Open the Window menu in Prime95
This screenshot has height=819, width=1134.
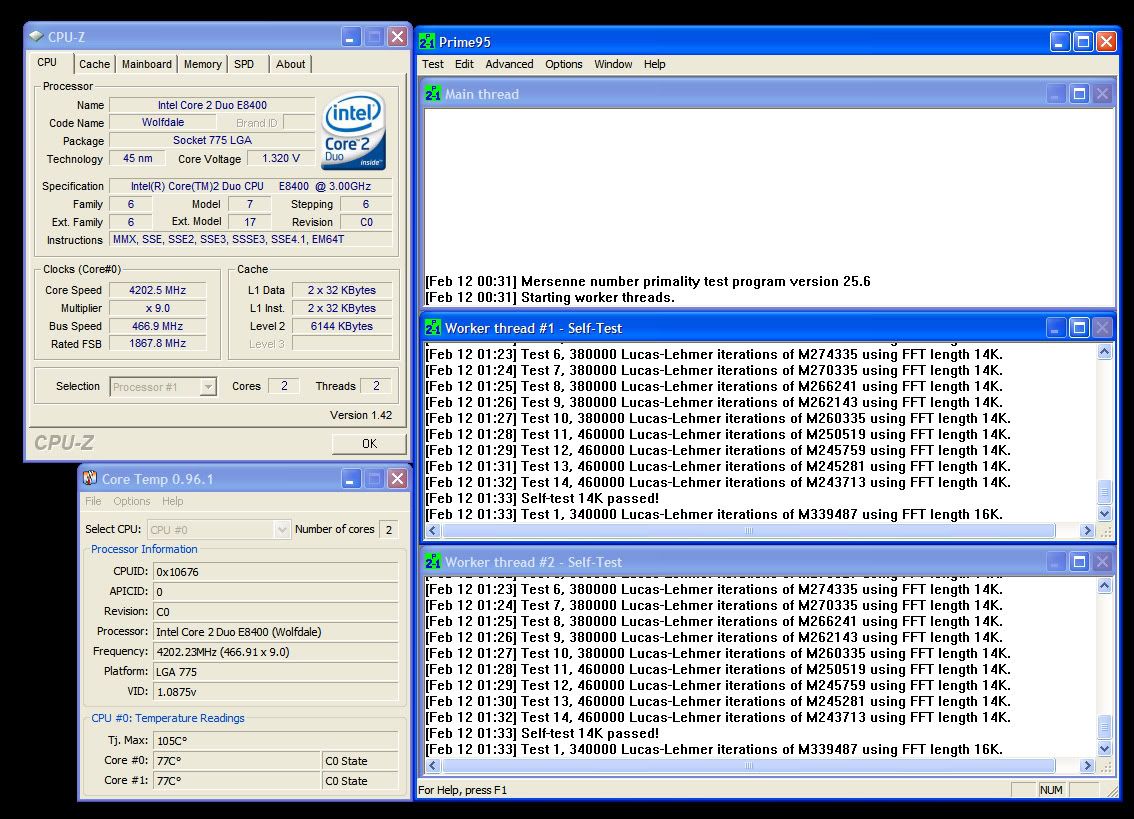[x=613, y=64]
